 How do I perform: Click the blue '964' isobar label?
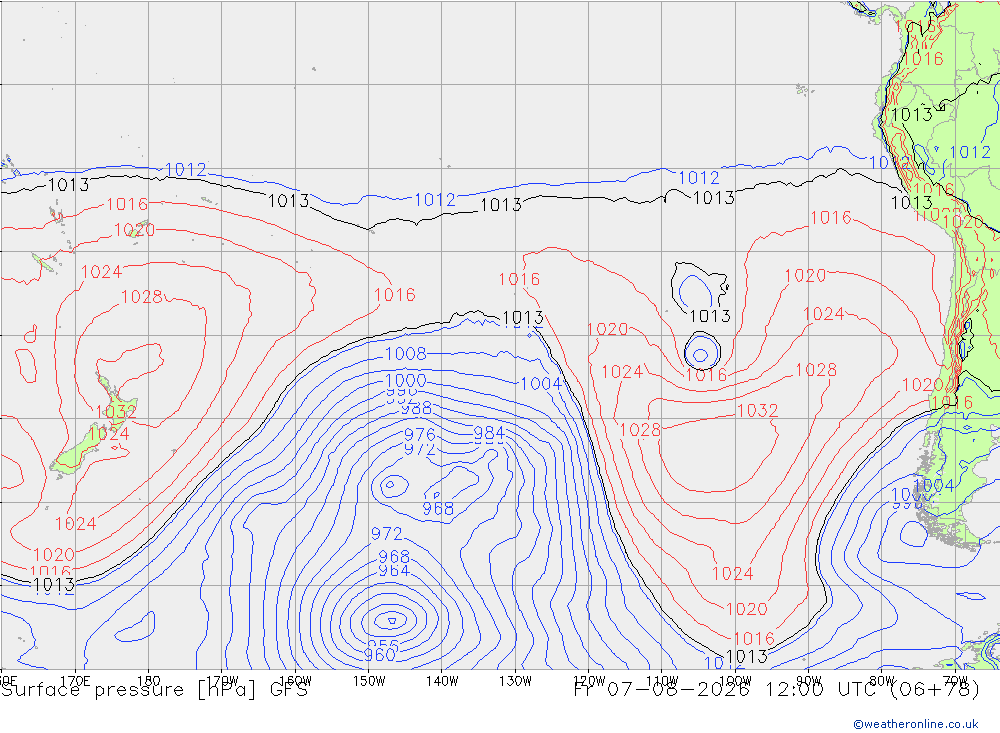click(x=393, y=570)
